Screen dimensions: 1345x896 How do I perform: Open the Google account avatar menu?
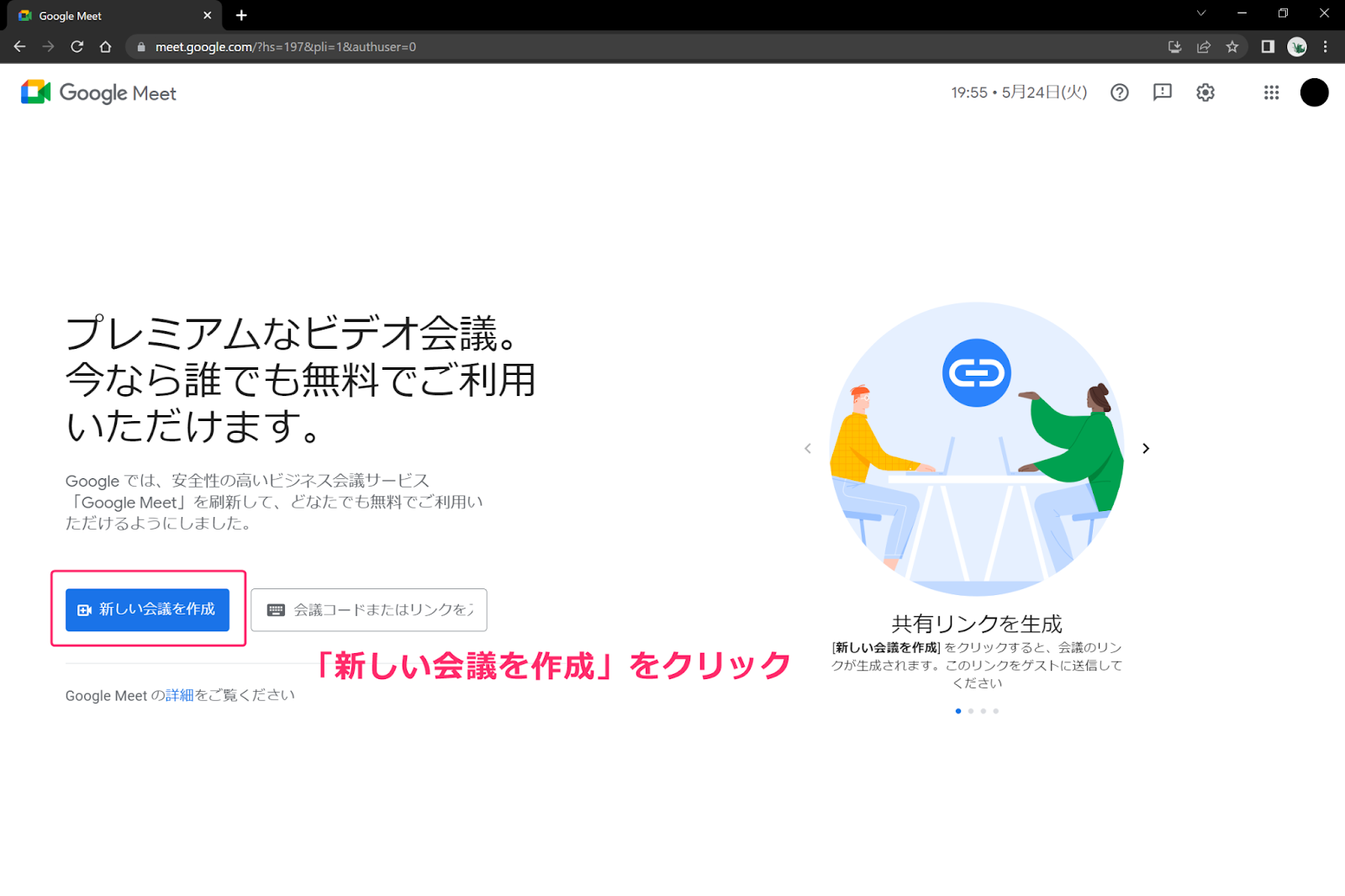click(1314, 92)
